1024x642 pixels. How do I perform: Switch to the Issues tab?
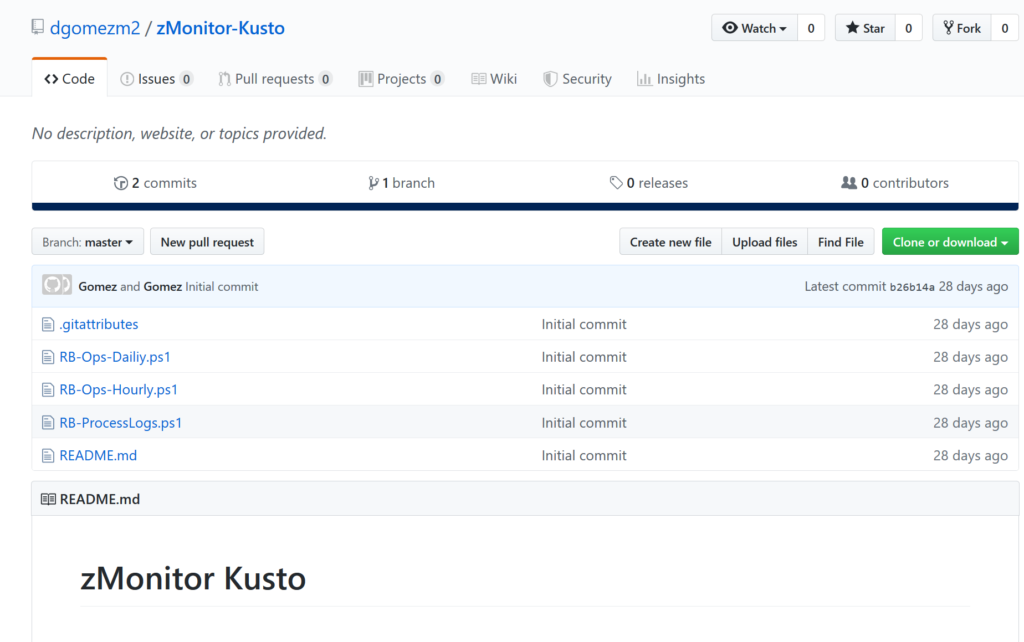(156, 79)
